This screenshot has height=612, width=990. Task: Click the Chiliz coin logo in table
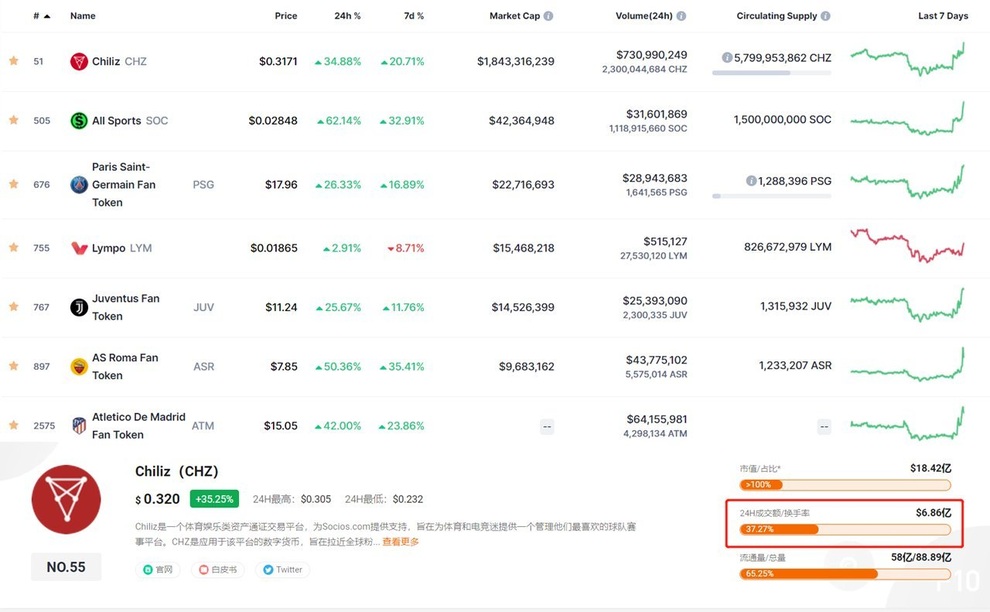(79, 61)
